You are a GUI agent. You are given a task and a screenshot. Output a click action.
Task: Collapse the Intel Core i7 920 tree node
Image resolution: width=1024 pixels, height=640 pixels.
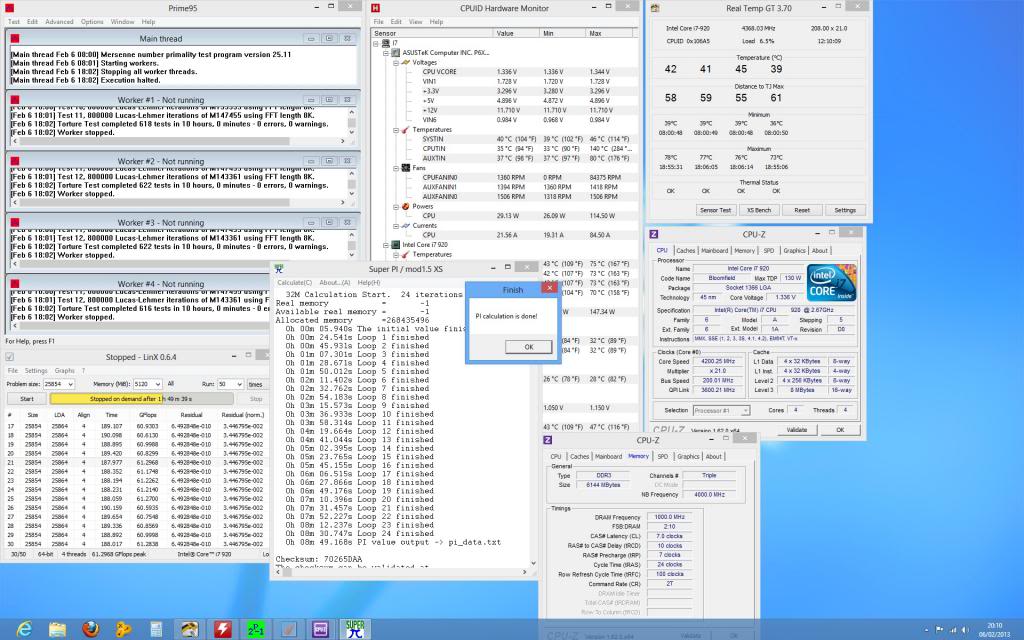(x=386, y=245)
